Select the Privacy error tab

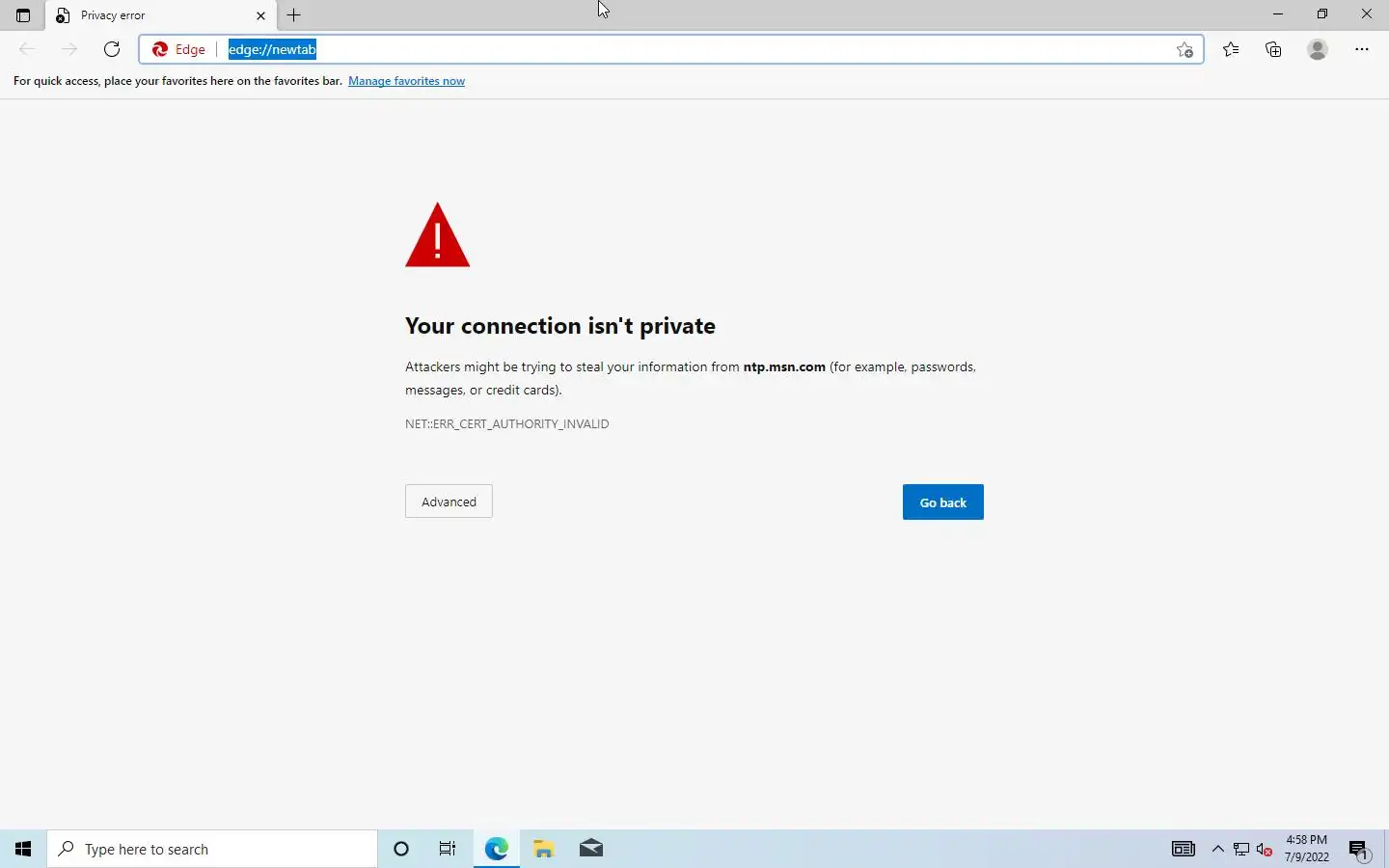click(x=161, y=15)
